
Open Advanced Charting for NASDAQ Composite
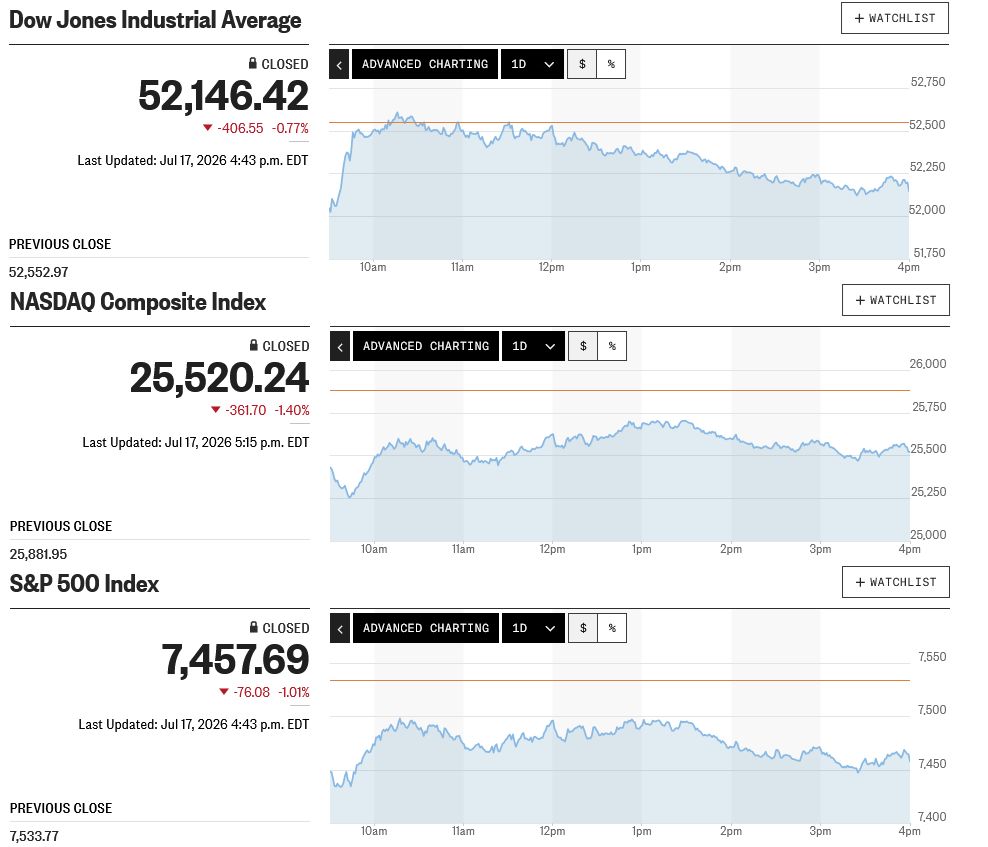[x=427, y=346]
